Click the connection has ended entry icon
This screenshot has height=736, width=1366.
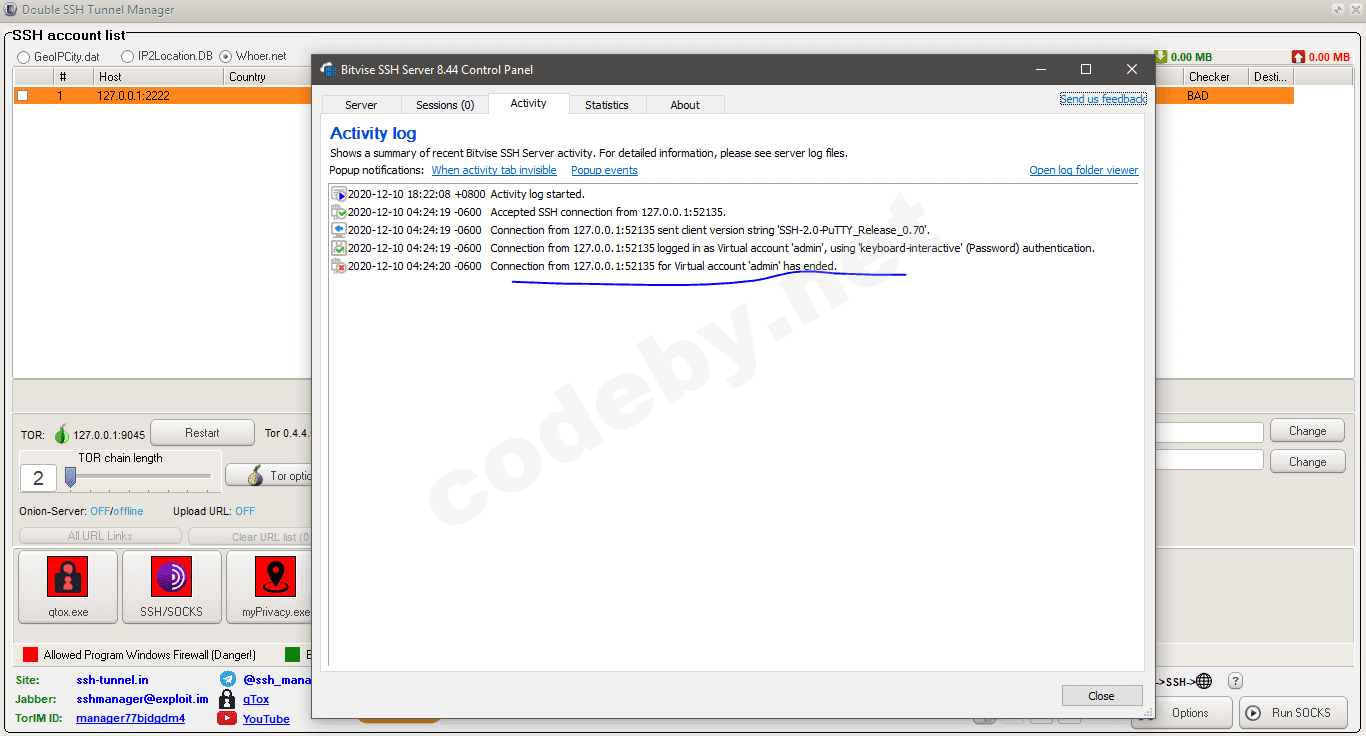[x=339, y=266]
